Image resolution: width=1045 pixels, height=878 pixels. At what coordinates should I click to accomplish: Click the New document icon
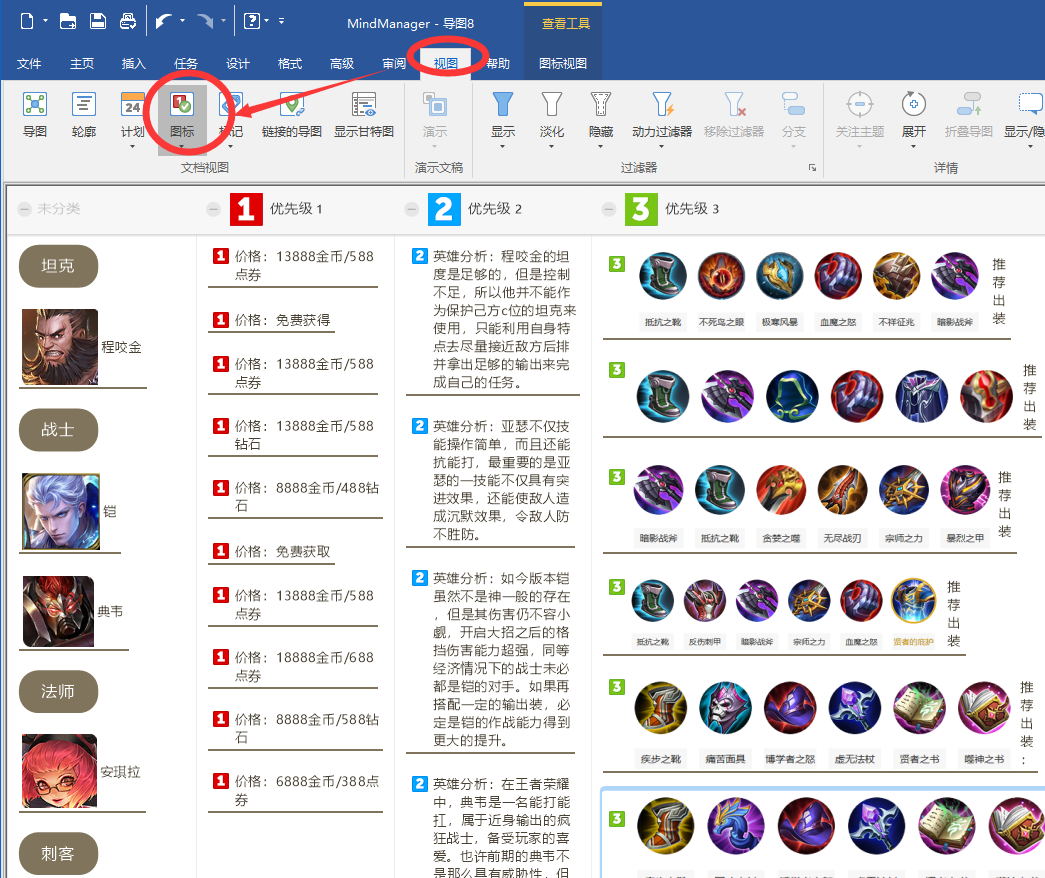[x=27, y=21]
